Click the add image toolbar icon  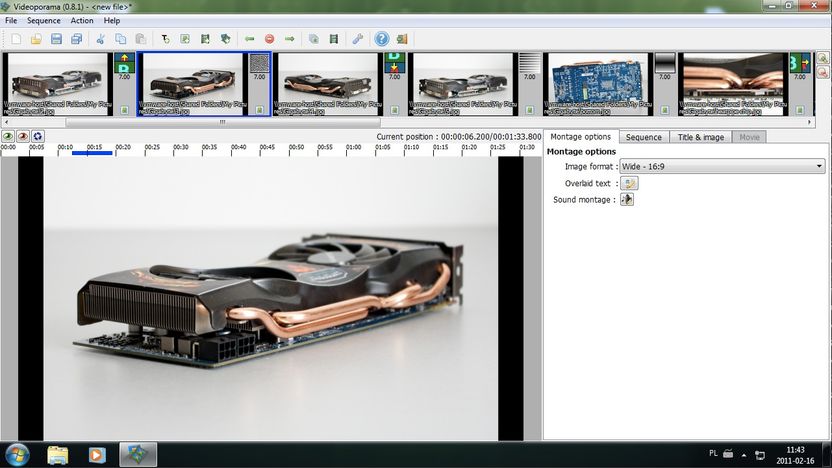[185, 39]
